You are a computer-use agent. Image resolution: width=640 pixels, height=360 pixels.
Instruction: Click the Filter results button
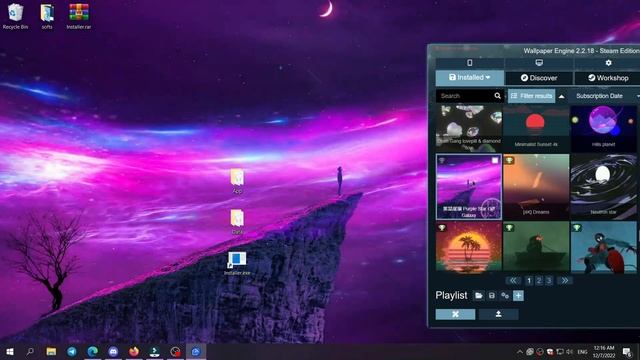point(532,96)
